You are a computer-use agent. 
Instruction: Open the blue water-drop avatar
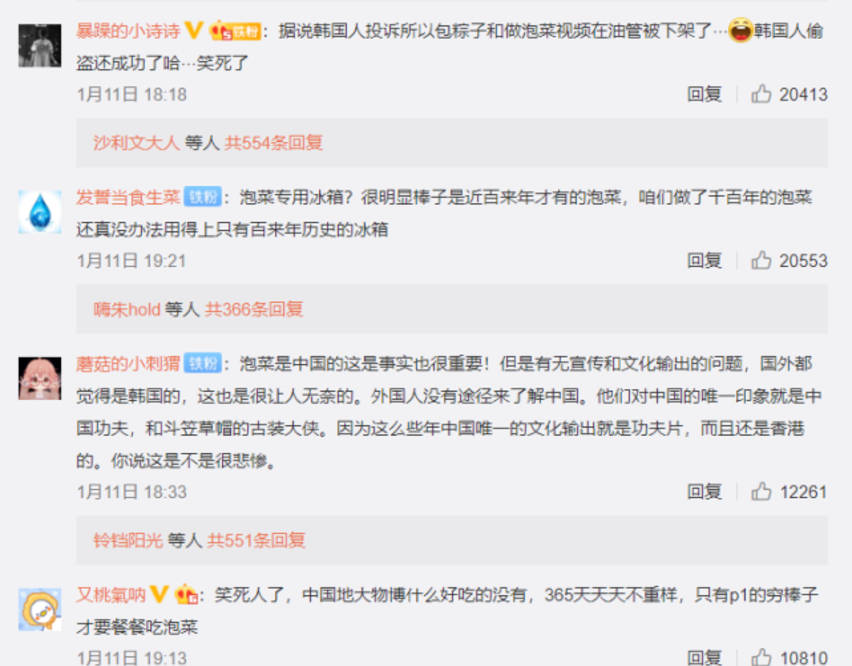coord(40,212)
